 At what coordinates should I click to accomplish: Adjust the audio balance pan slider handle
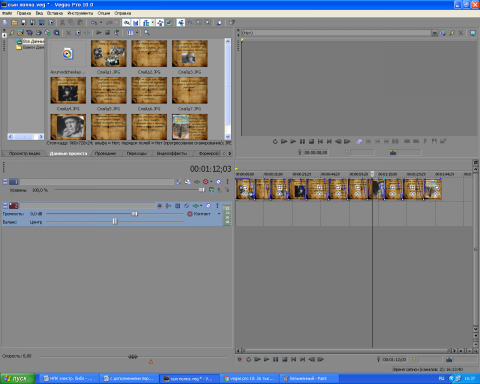tap(115, 222)
